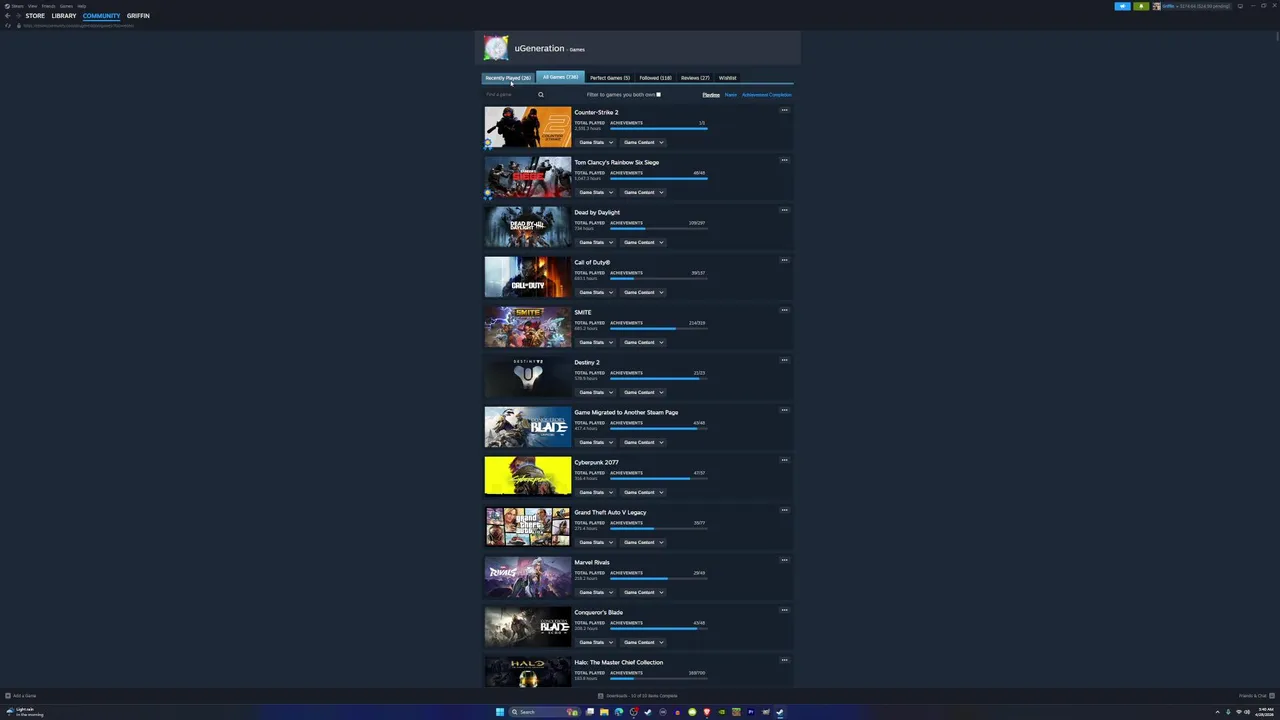1280x720 pixels.
Task: Open the Marvel Rivals game thumbnail
Action: 528,576
